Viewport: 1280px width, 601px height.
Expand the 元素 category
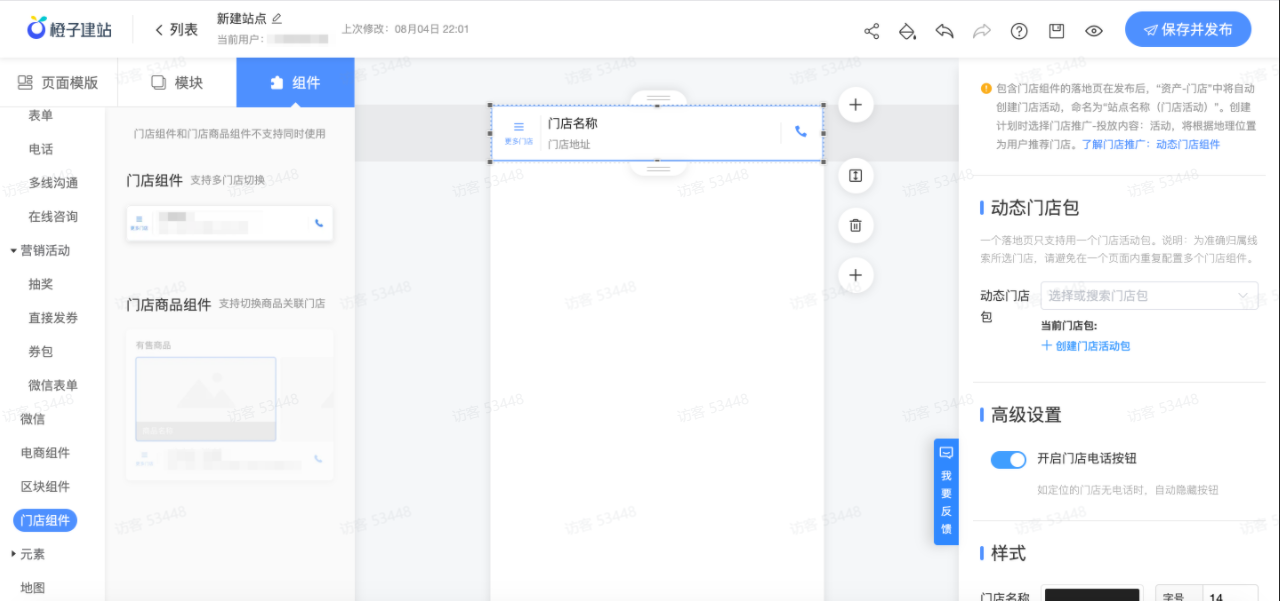[14, 554]
